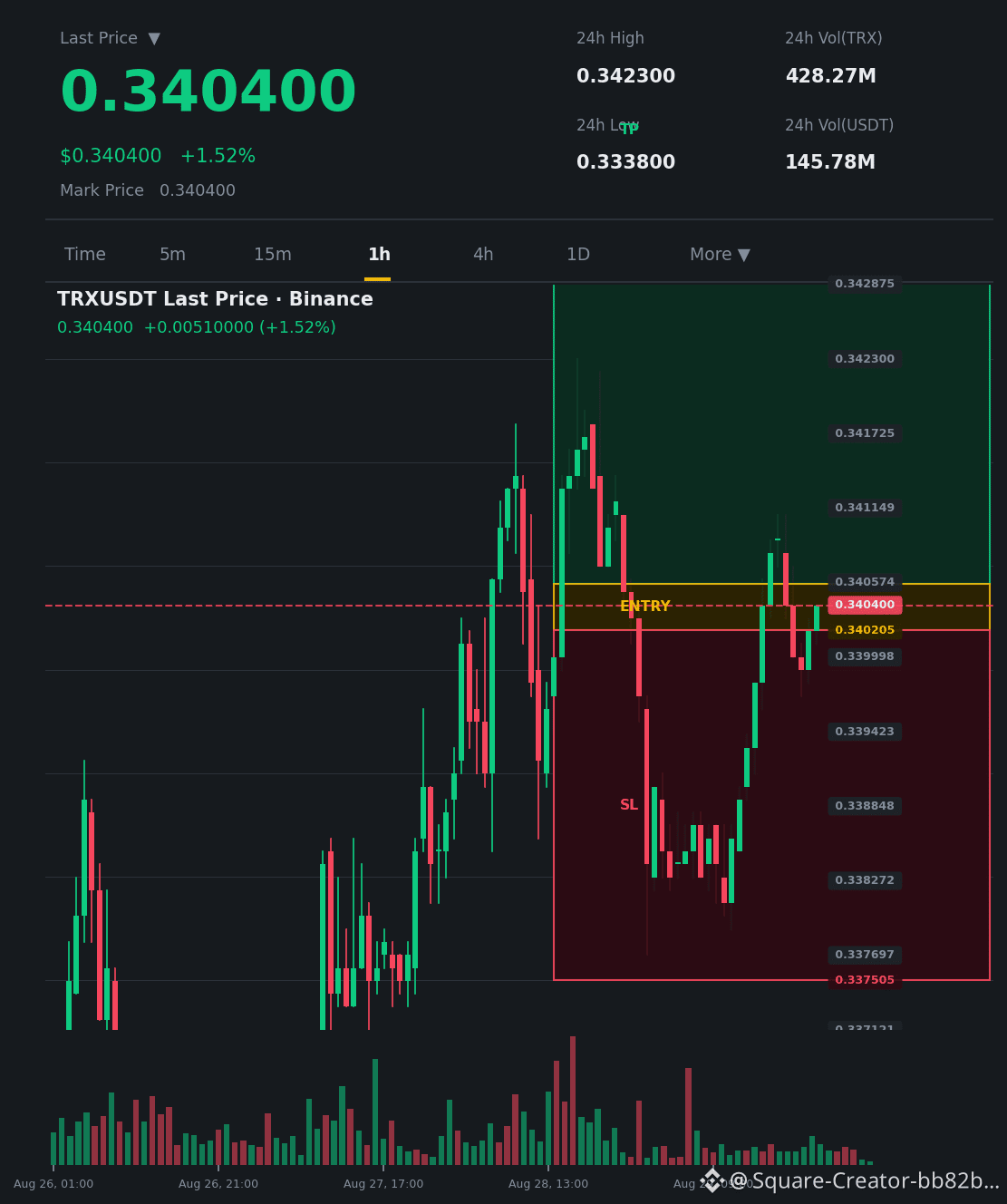Switch to the 4h timeframe
This screenshot has height=1204, width=1007.
(x=483, y=255)
